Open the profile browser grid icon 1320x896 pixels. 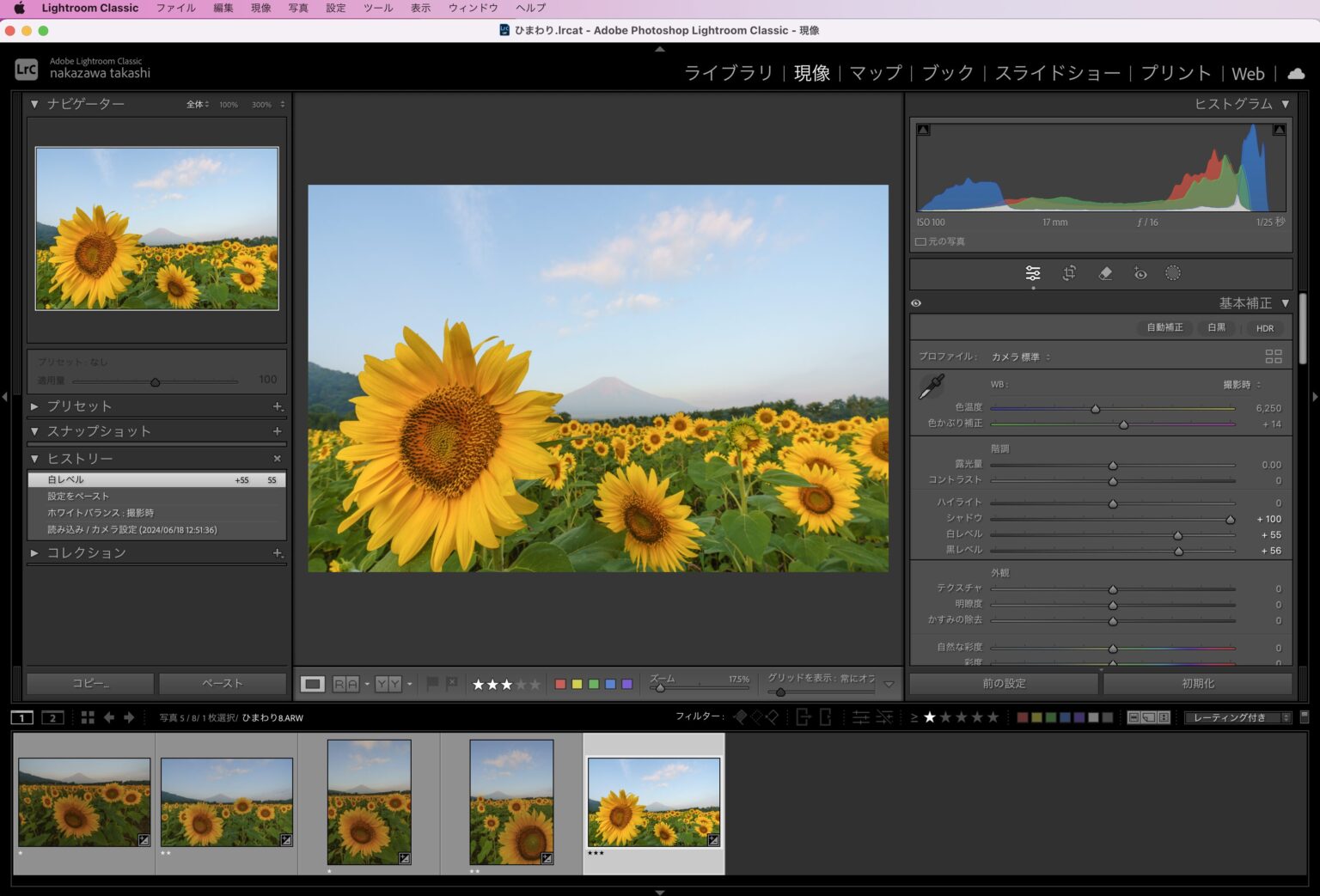click(x=1273, y=357)
